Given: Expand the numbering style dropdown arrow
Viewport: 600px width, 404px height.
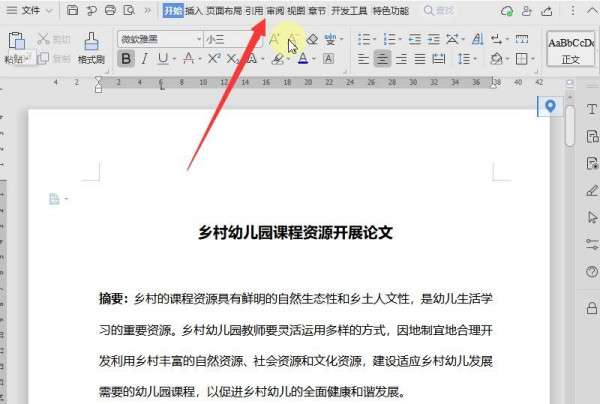Looking at the screenshot, I should click(x=400, y=39).
